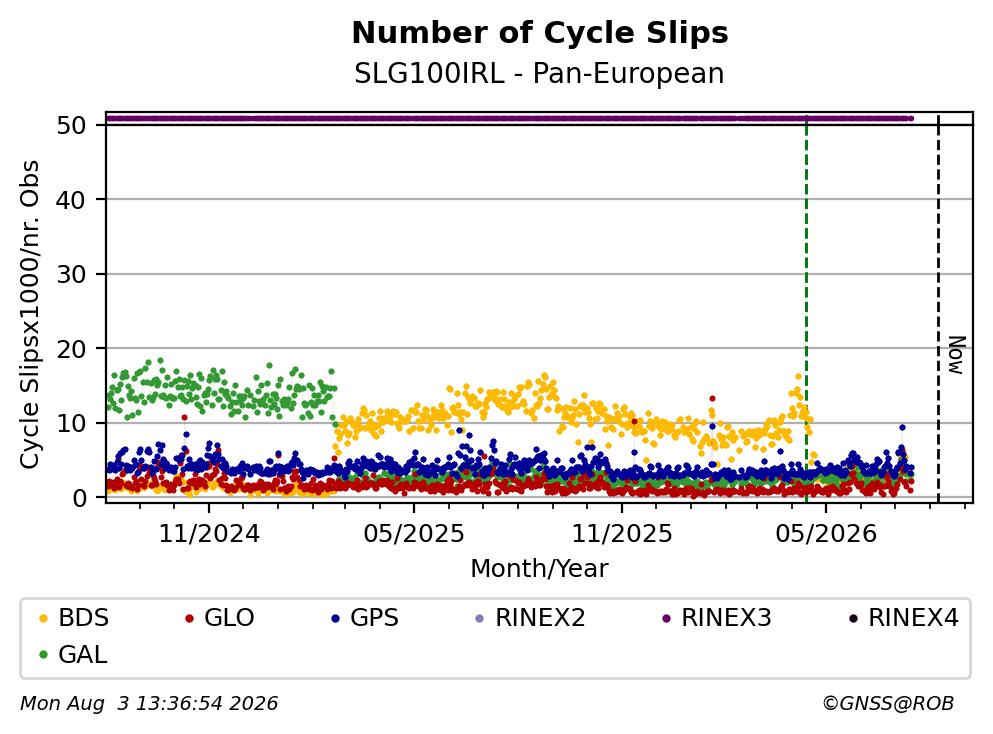
Task: Click the Number of Cycle Slips title
Action: point(540,33)
